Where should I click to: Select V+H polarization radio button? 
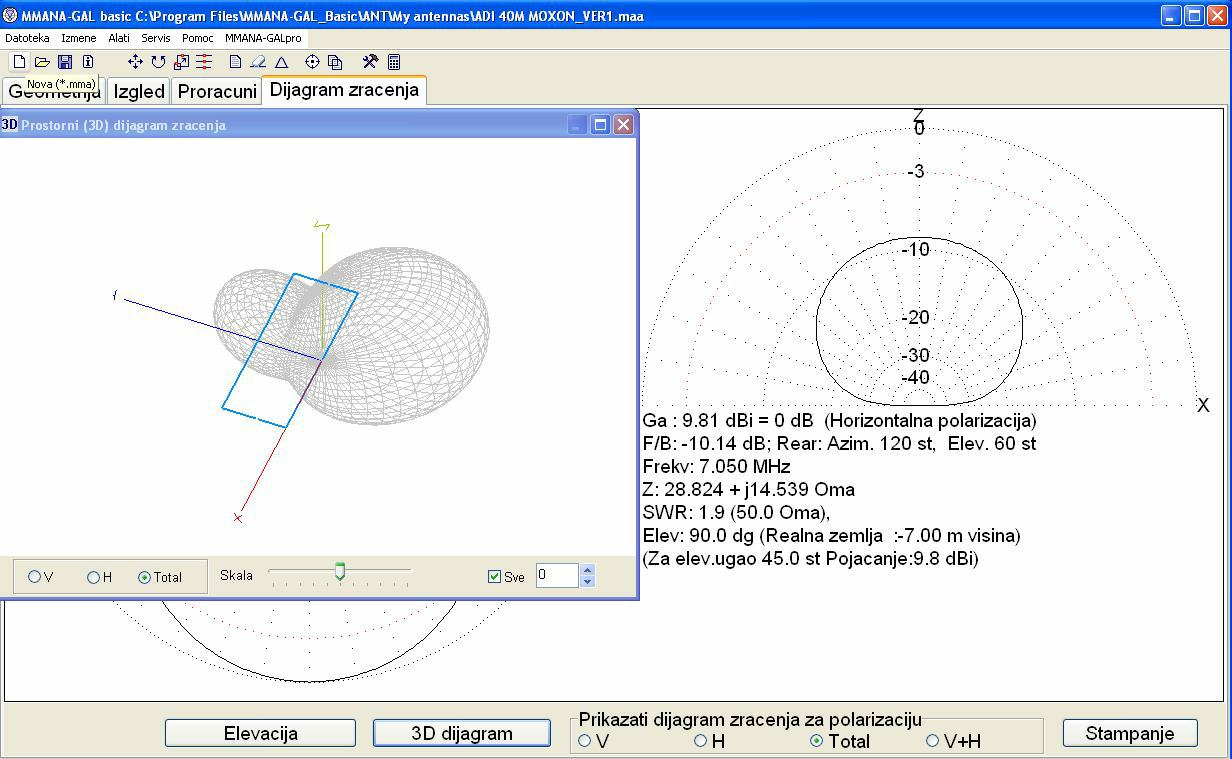pos(933,741)
